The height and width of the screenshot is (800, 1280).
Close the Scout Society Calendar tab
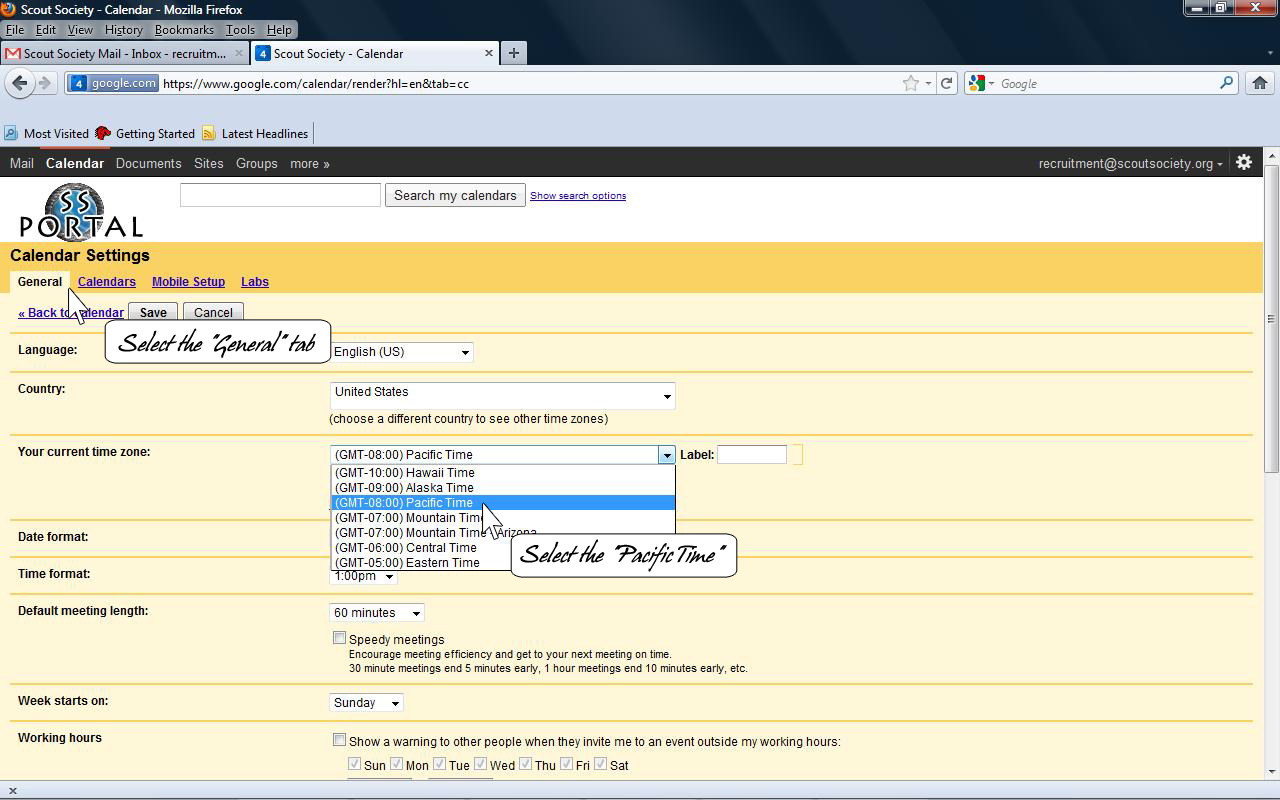[489, 53]
